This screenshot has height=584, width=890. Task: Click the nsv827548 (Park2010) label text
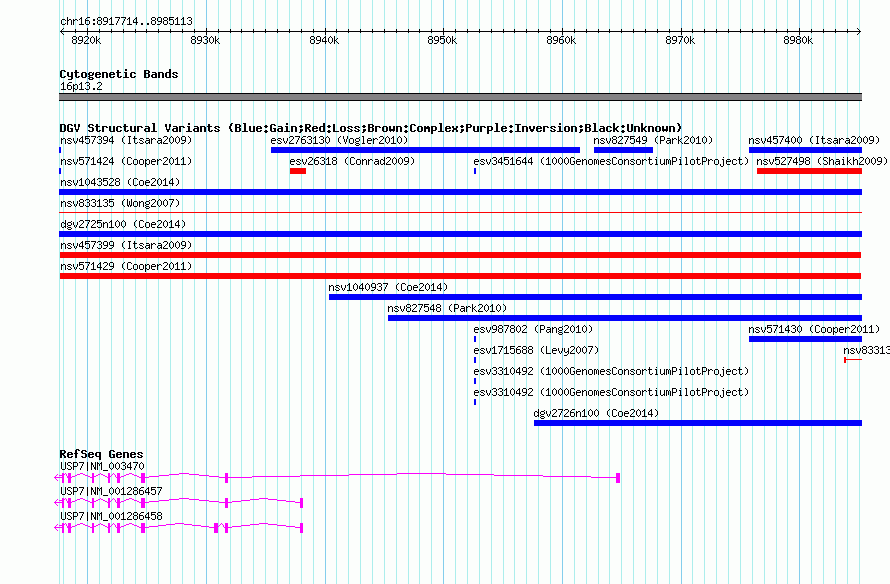(447, 308)
